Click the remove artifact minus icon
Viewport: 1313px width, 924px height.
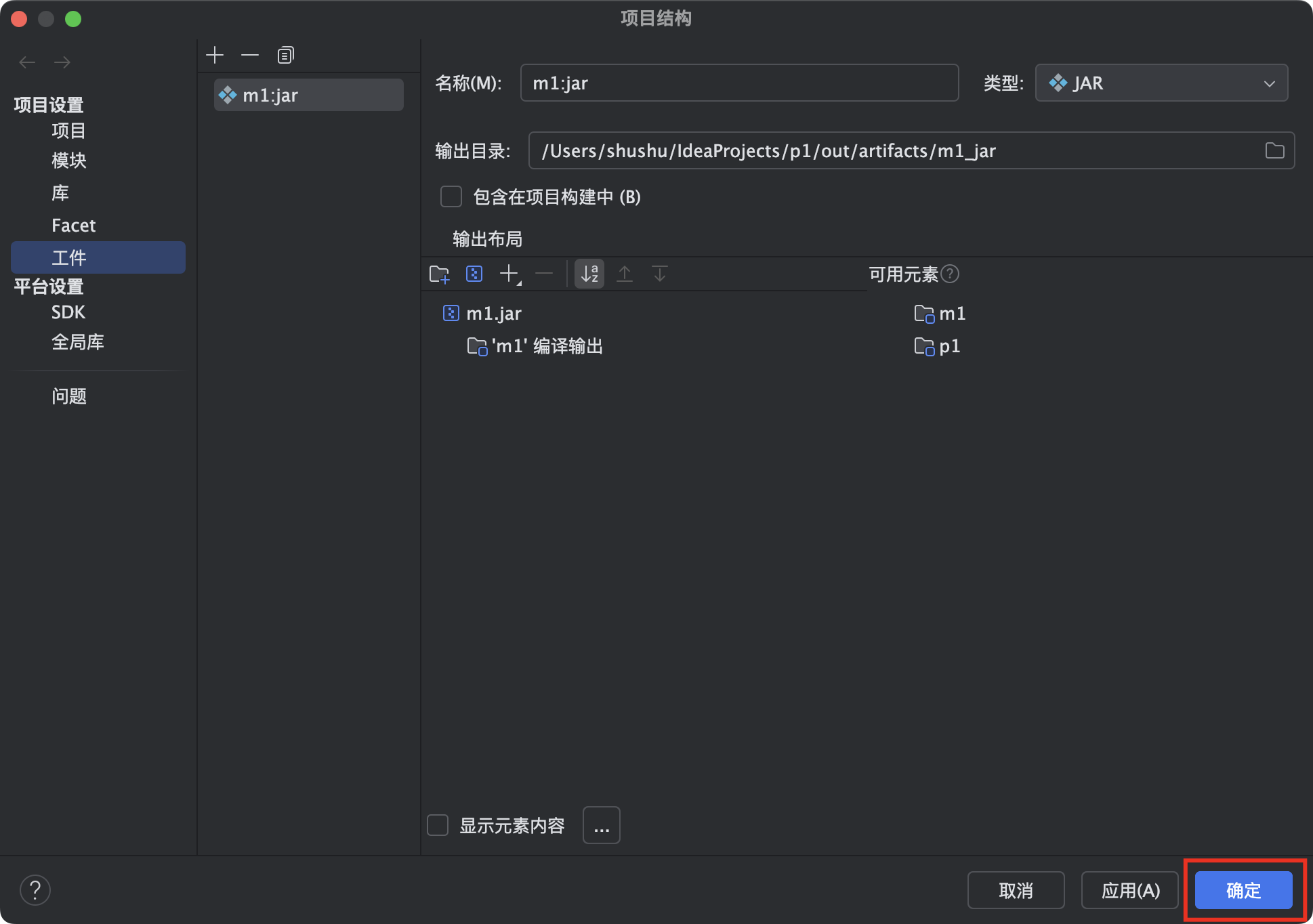[x=250, y=55]
